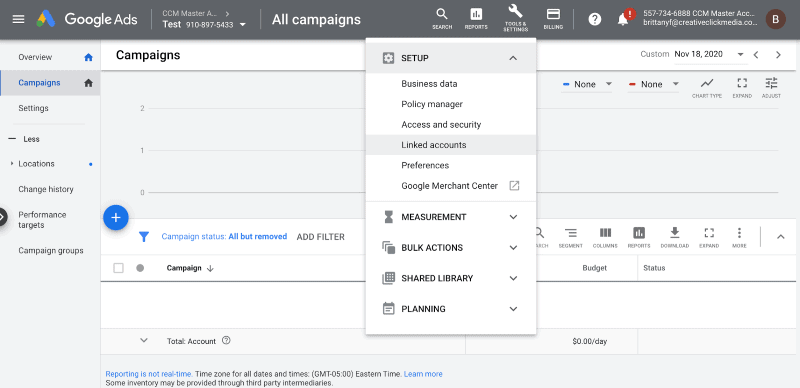Collapse the table toolbar with up chevron
Image resolution: width=800 pixels, height=388 pixels.
click(781, 237)
